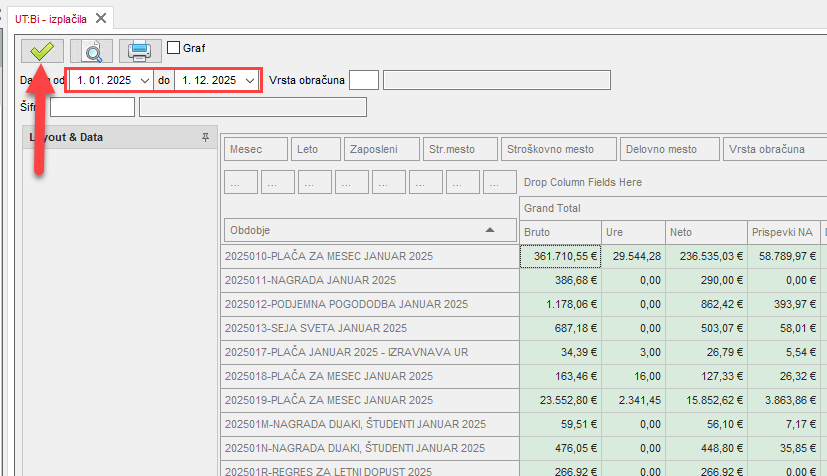
Task: Click Prispevki cell 58.789,97 €
Action: (784, 256)
